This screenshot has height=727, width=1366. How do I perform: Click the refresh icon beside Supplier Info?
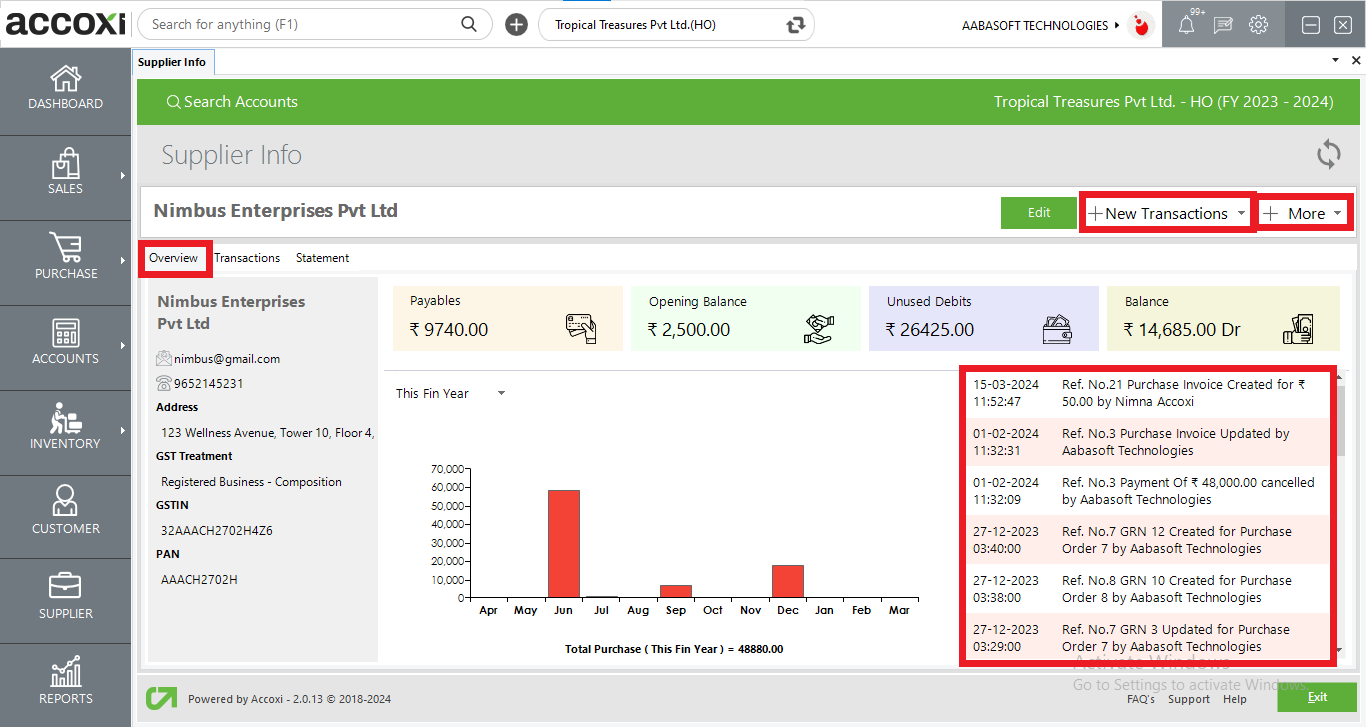pyautogui.click(x=1328, y=155)
